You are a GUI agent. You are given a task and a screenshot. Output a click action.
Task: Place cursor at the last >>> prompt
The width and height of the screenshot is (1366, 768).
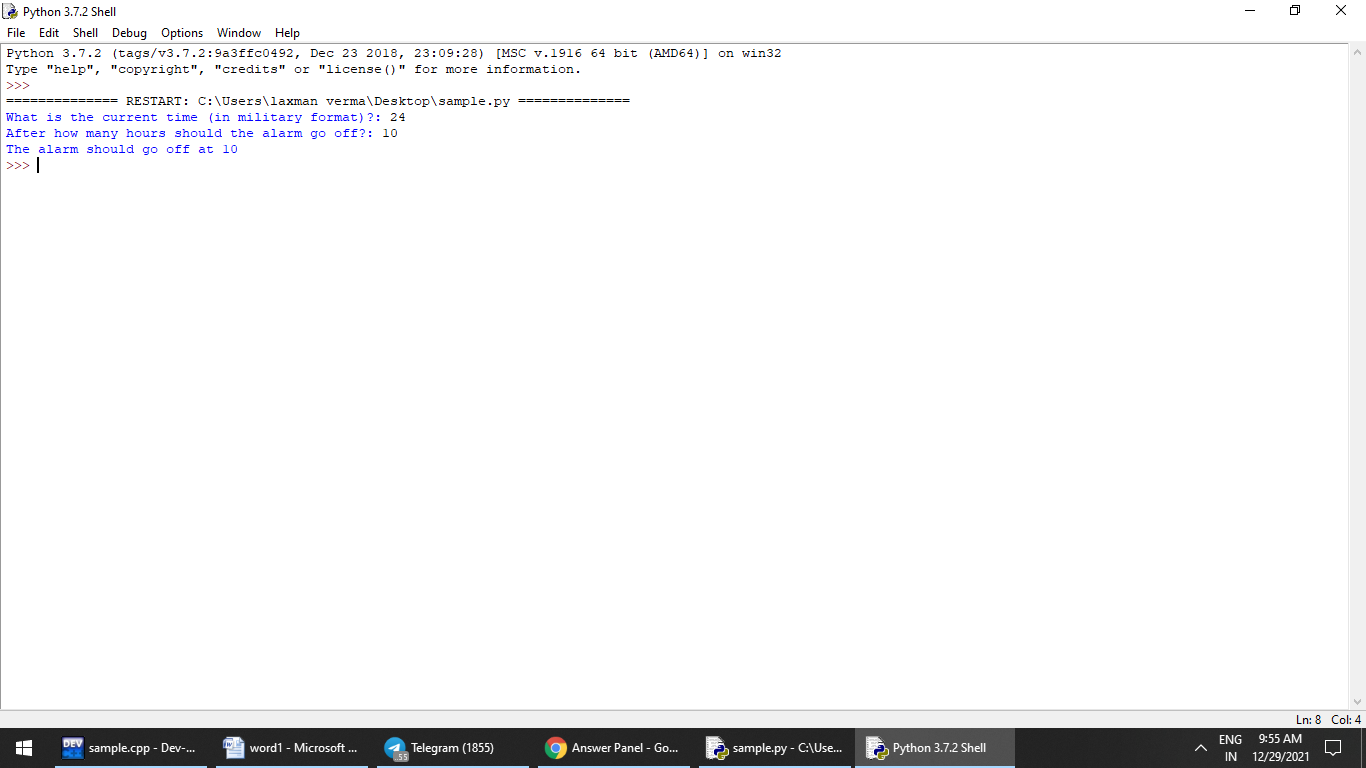point(38,165)
